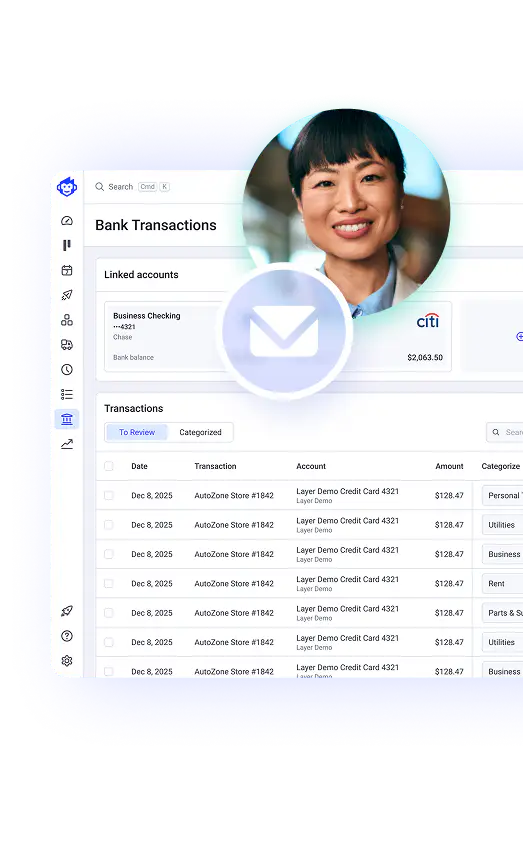Open the trending chart sidebar icon
Viewport: 523px width, 848px height.
point(67,444)
